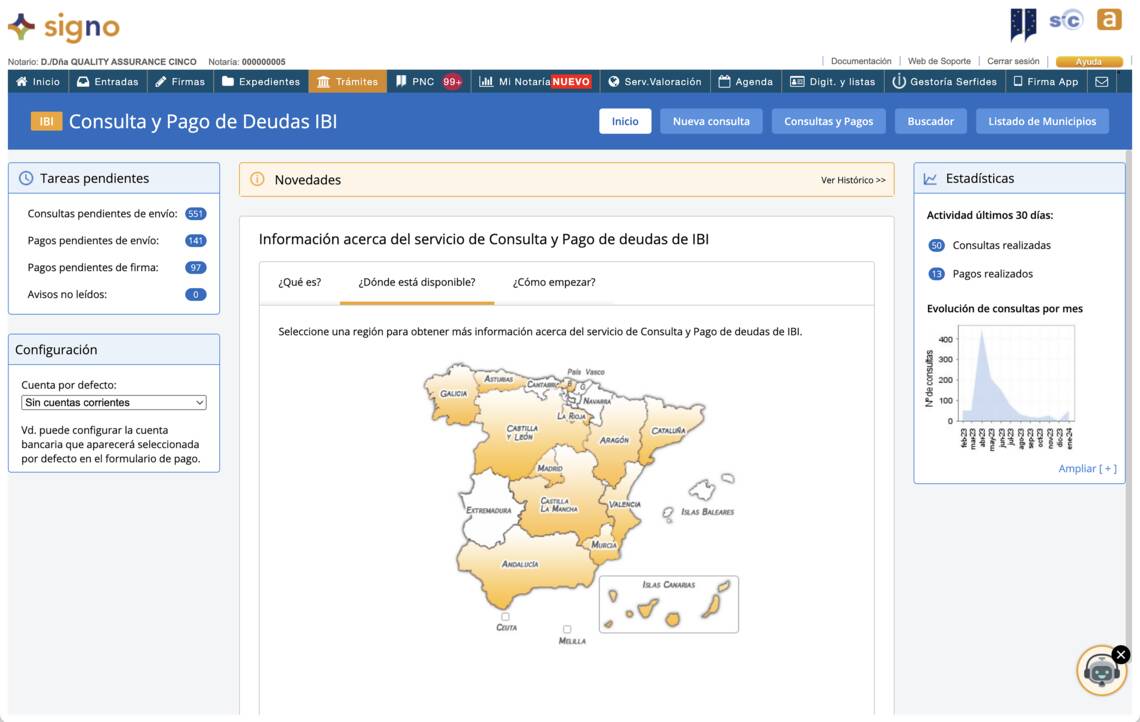The image size is (1140, 722).
Task: Select the Melilla checkbox on the map
Action: [569, 629]
